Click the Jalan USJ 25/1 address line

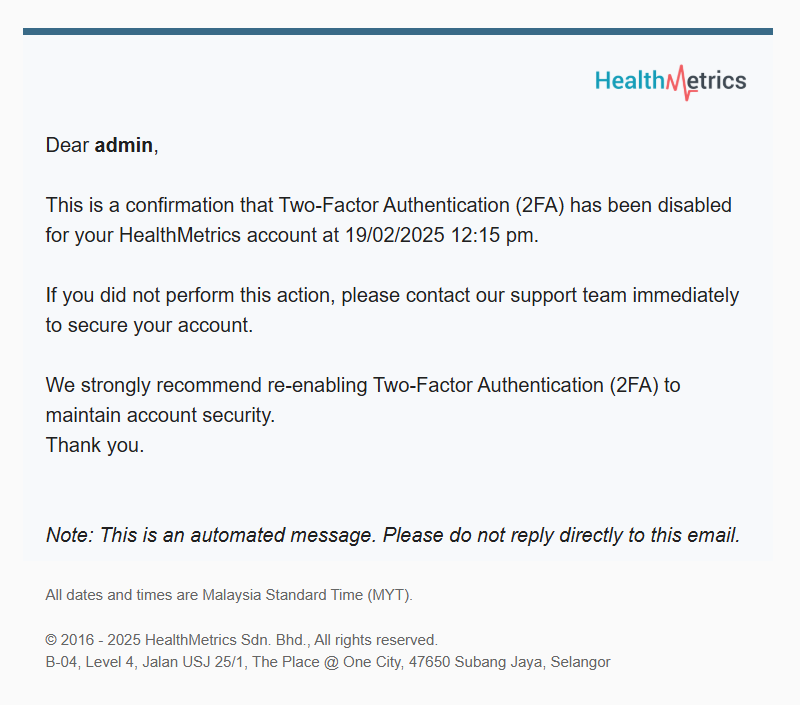click(x=327, y=662)
